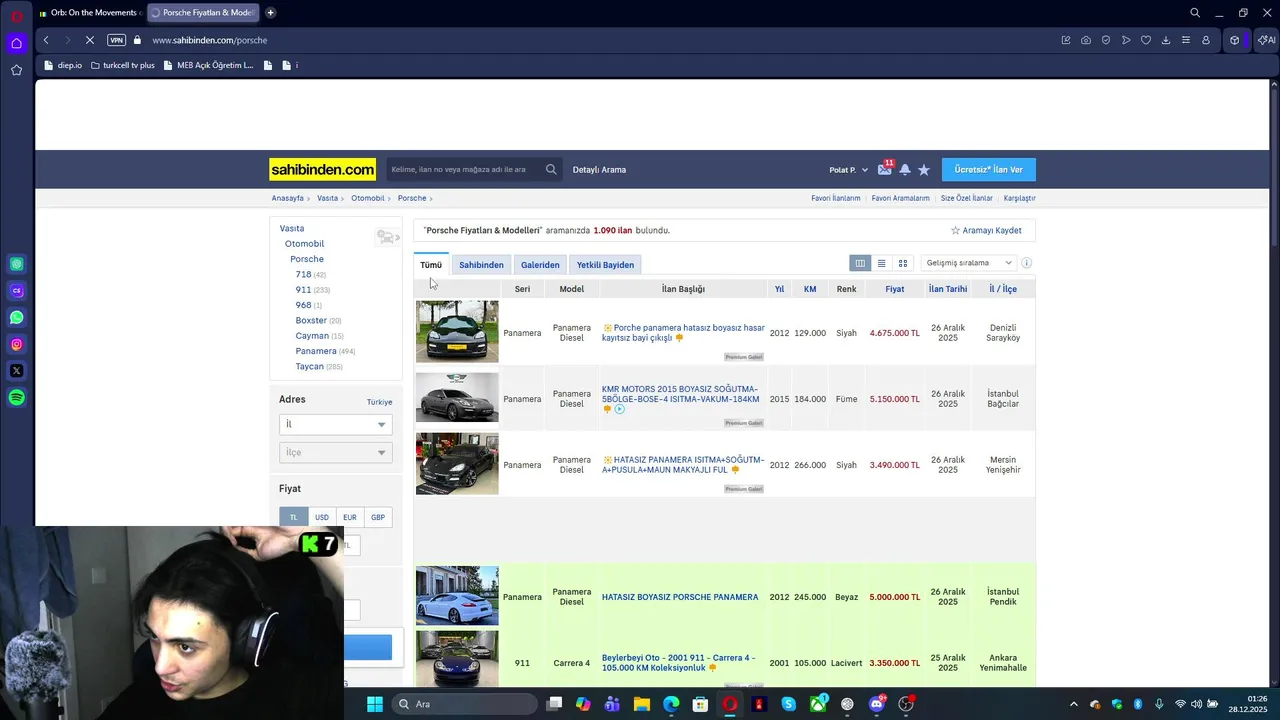The width and height of the screenshot is (1280, 720).
Task: Go to Opera home sidebar icon
Action: coord(17,43)
